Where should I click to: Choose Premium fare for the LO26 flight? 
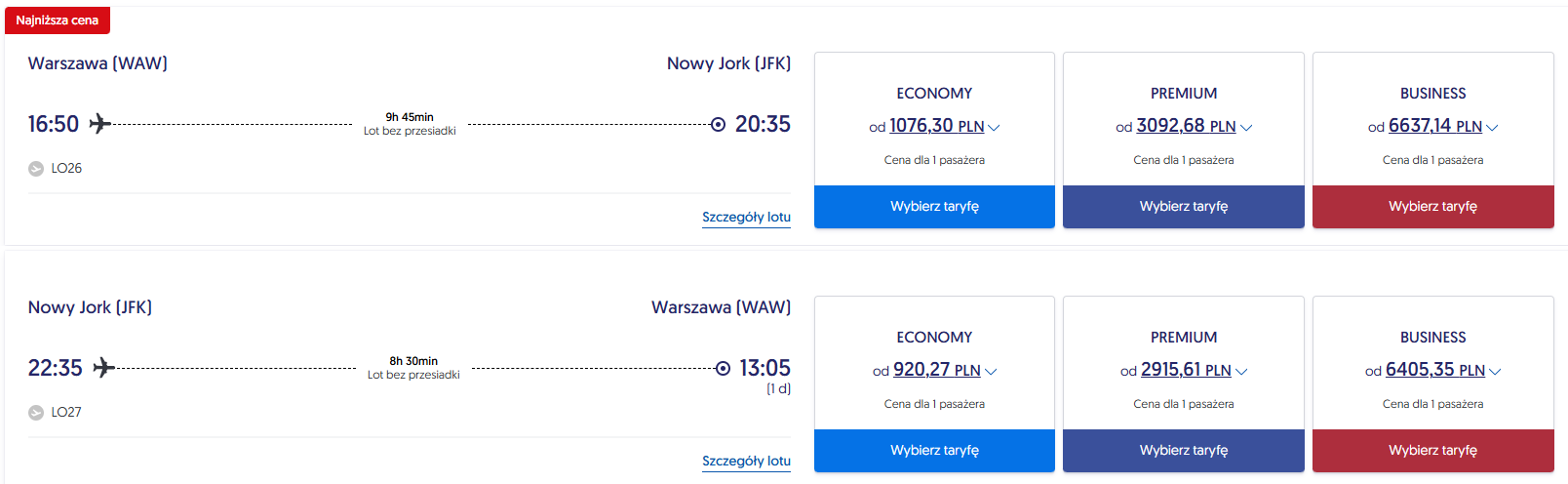[1183, 207]
